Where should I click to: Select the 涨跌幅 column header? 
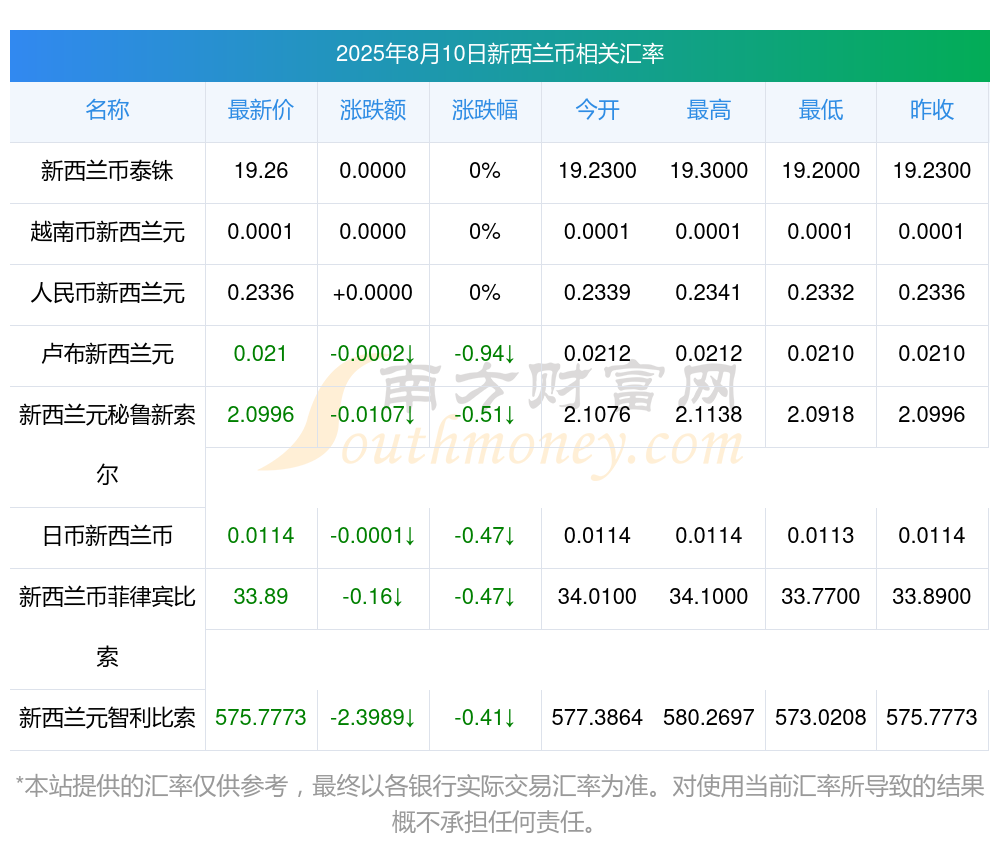(485, 110)
